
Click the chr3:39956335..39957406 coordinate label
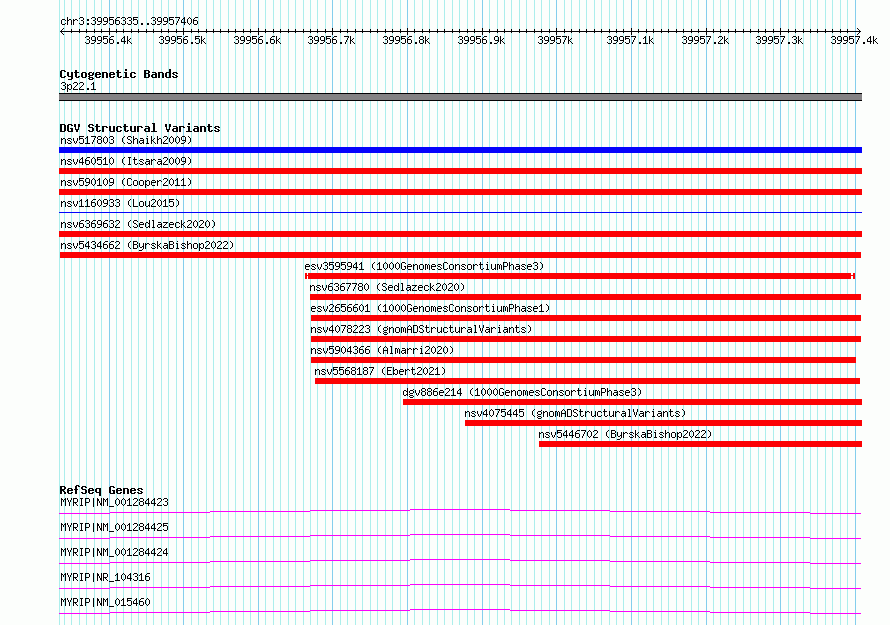129,22
